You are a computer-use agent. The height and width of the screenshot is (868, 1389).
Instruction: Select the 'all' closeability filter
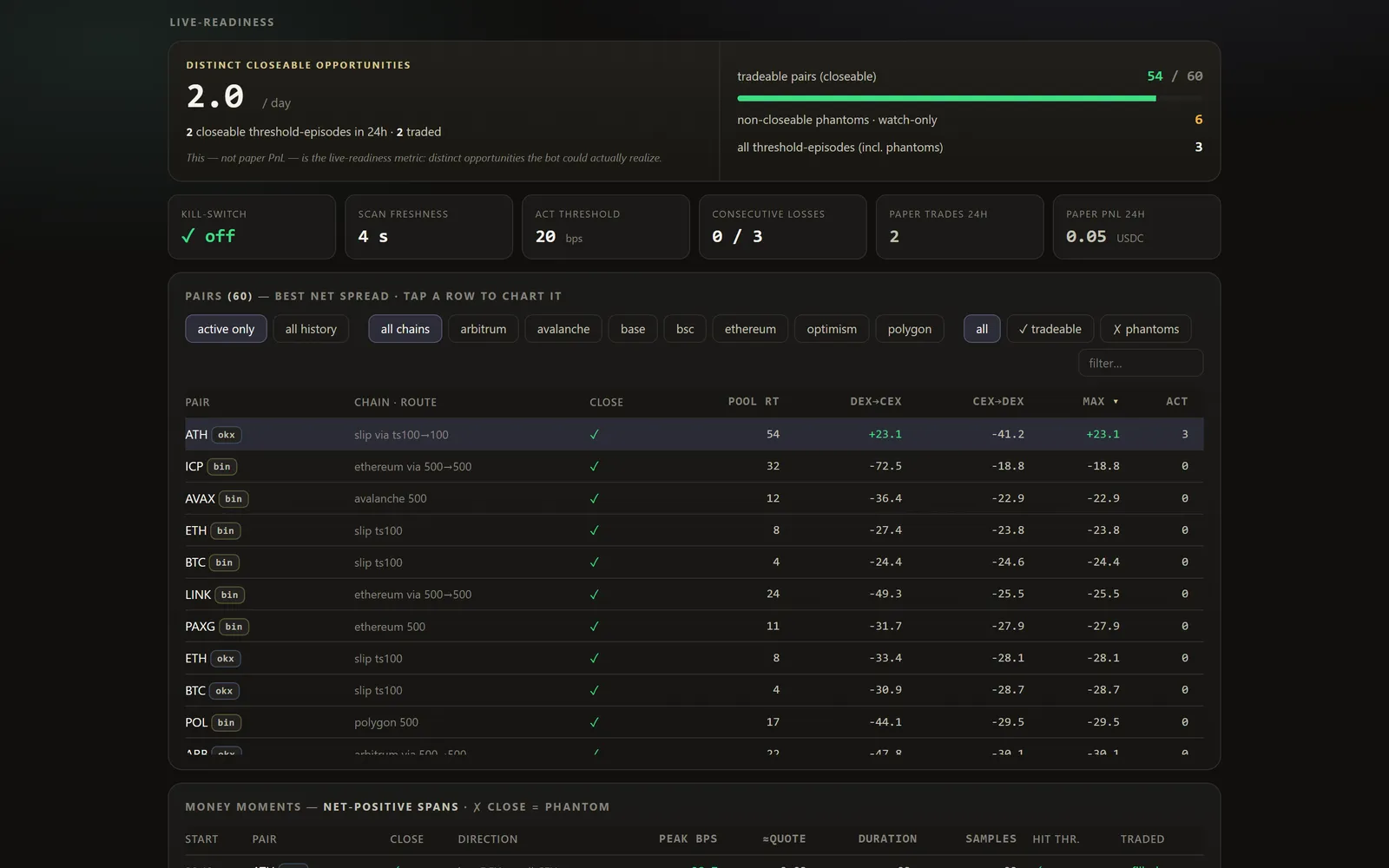pos(982,329)
